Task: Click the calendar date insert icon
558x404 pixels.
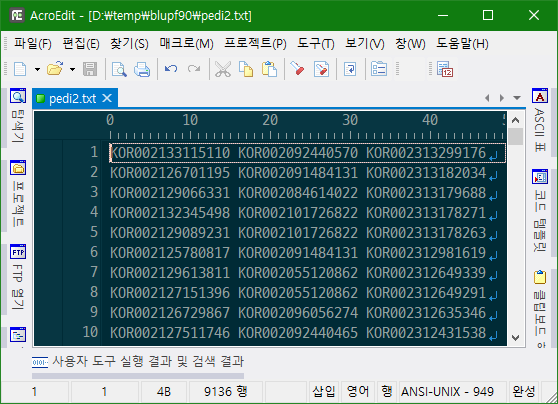Action: [x=445, y=69]
